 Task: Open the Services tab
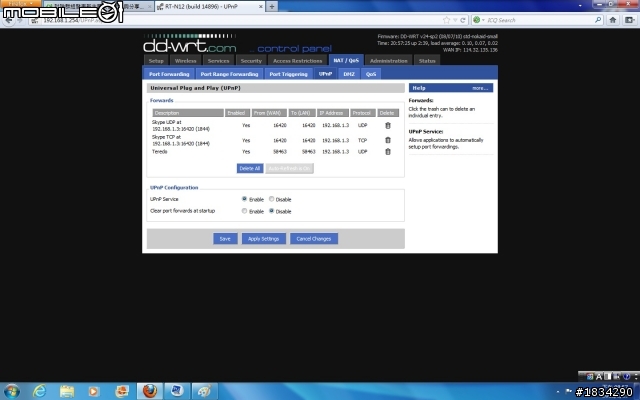point(218,60)
